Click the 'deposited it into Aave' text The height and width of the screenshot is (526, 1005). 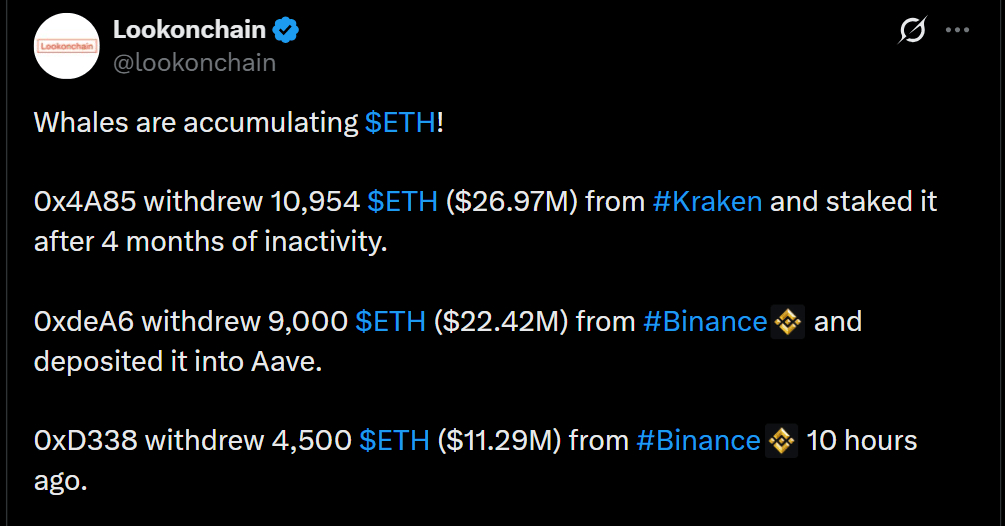(178, 361)
